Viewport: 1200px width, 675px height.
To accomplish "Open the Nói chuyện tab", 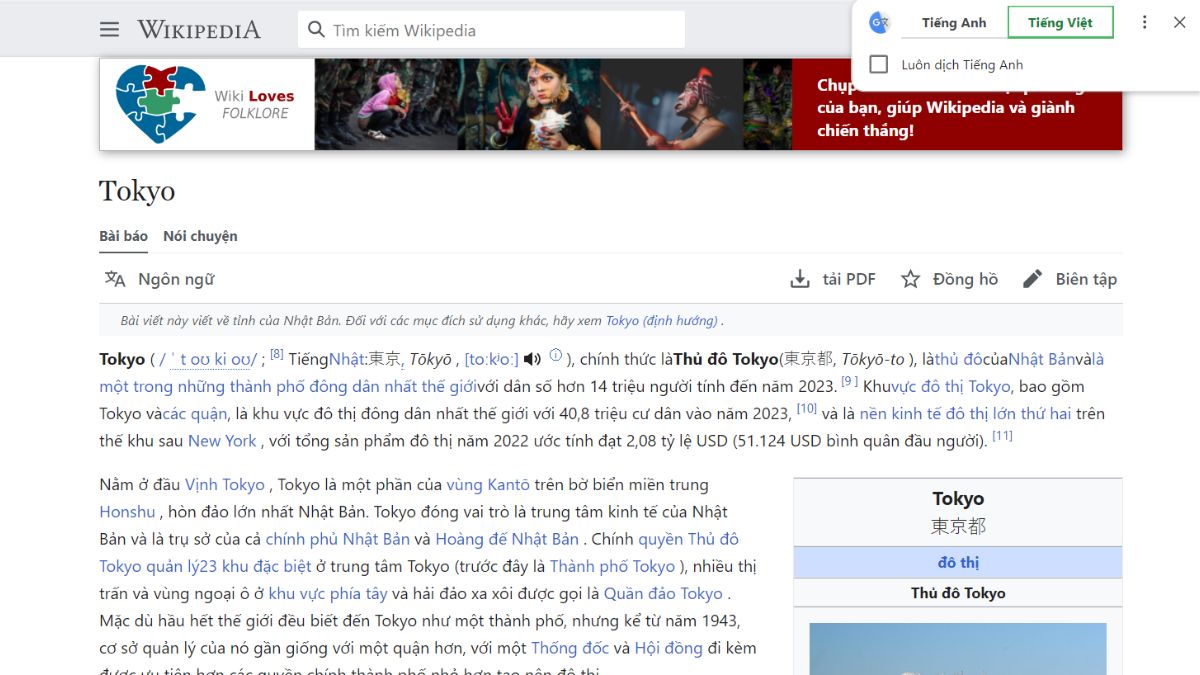I will 200,236.
